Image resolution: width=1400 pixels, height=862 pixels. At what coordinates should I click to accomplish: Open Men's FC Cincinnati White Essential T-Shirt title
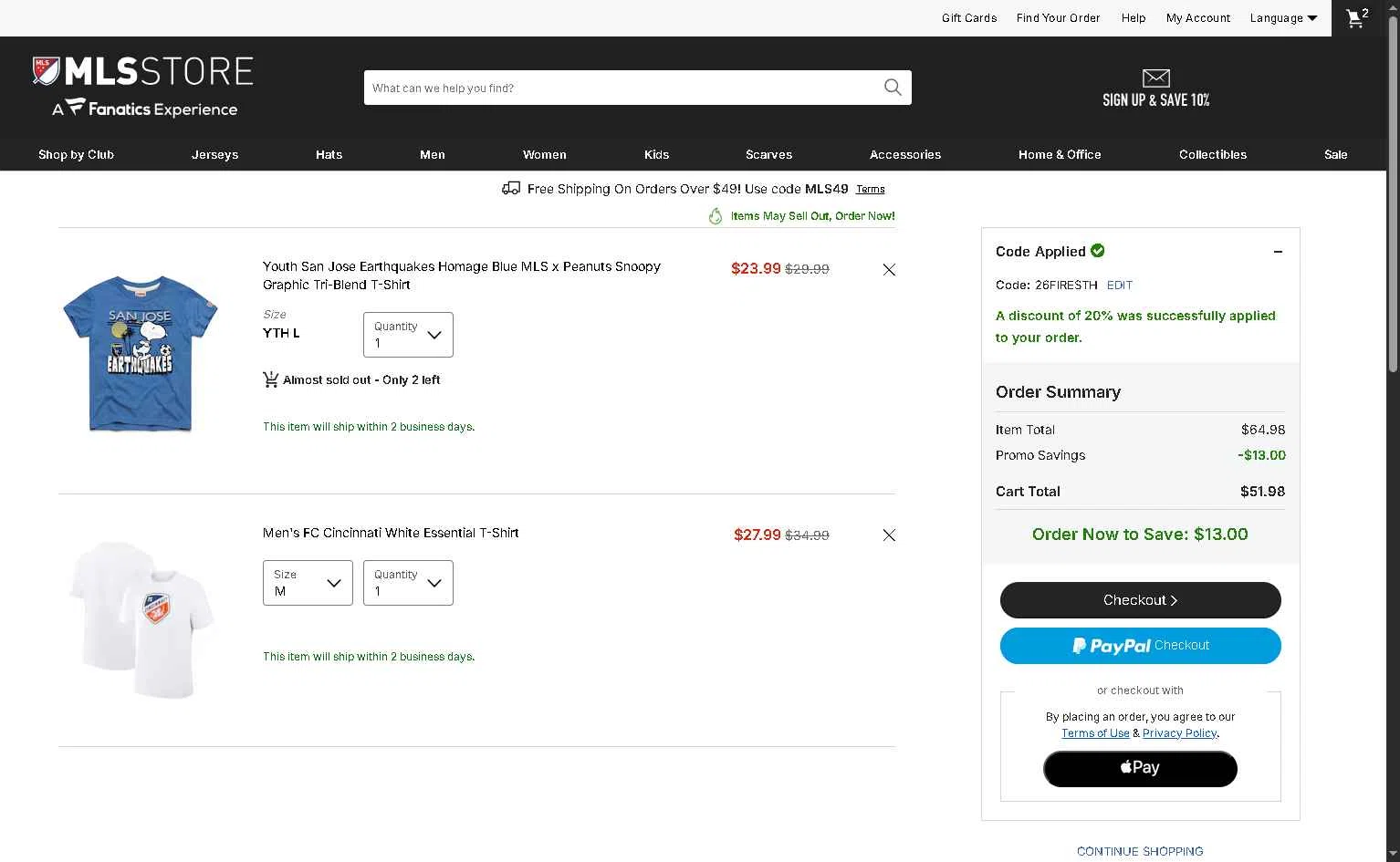pyautogui.click(x=391, y=533)
